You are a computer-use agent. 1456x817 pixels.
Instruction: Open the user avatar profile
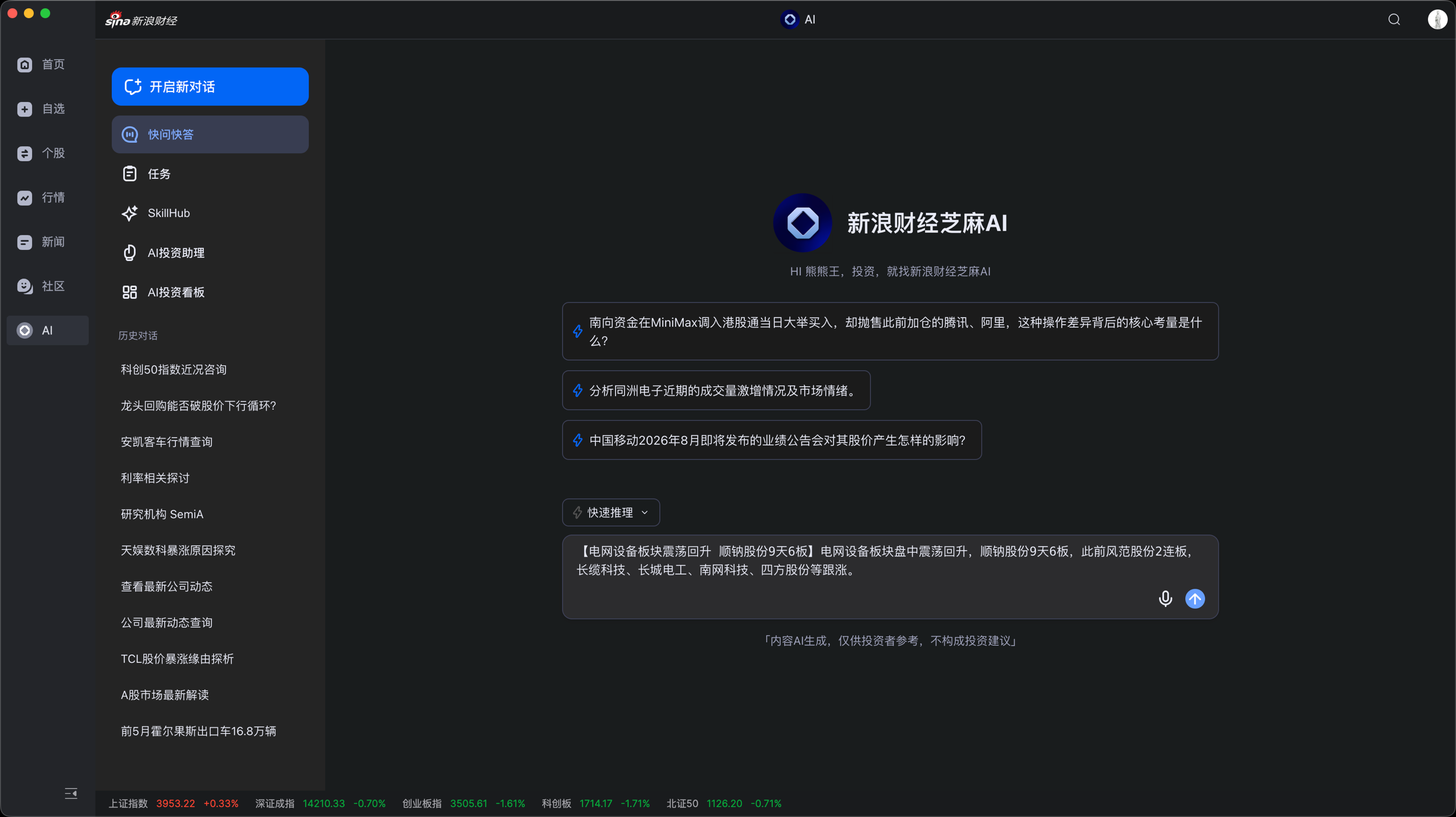(1437, 20)
